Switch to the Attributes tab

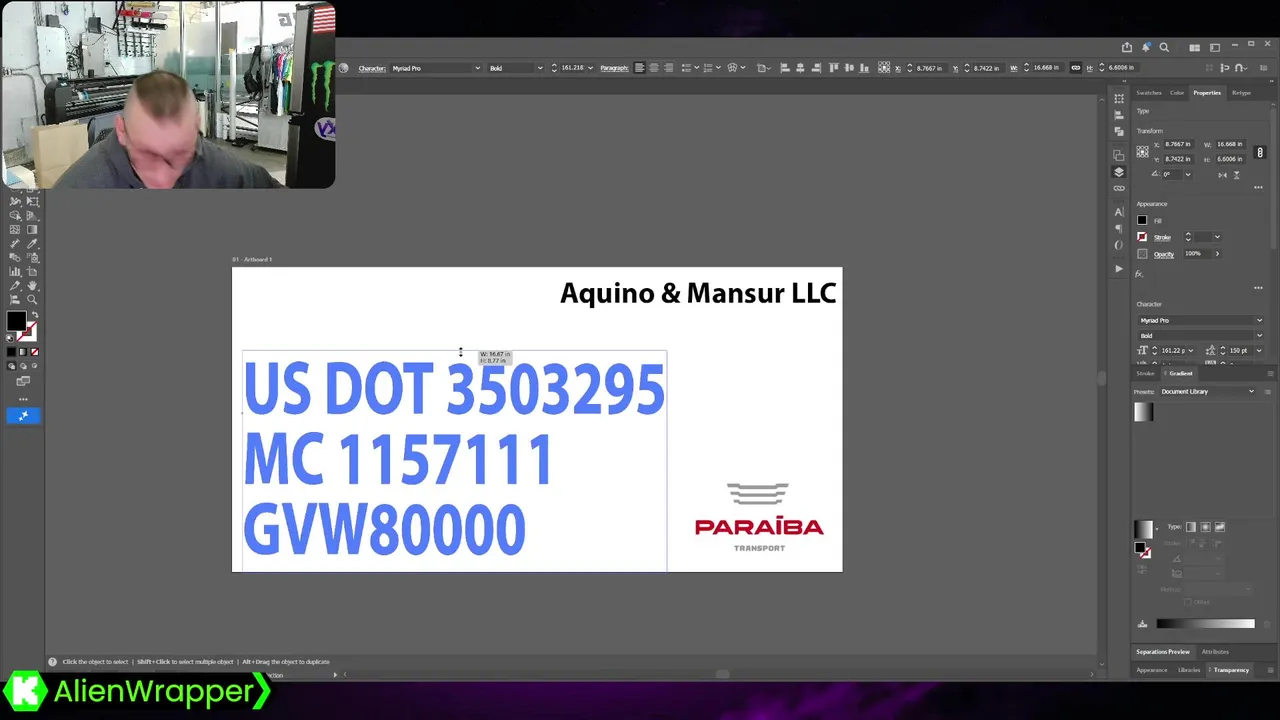[x=1215, y=652]
